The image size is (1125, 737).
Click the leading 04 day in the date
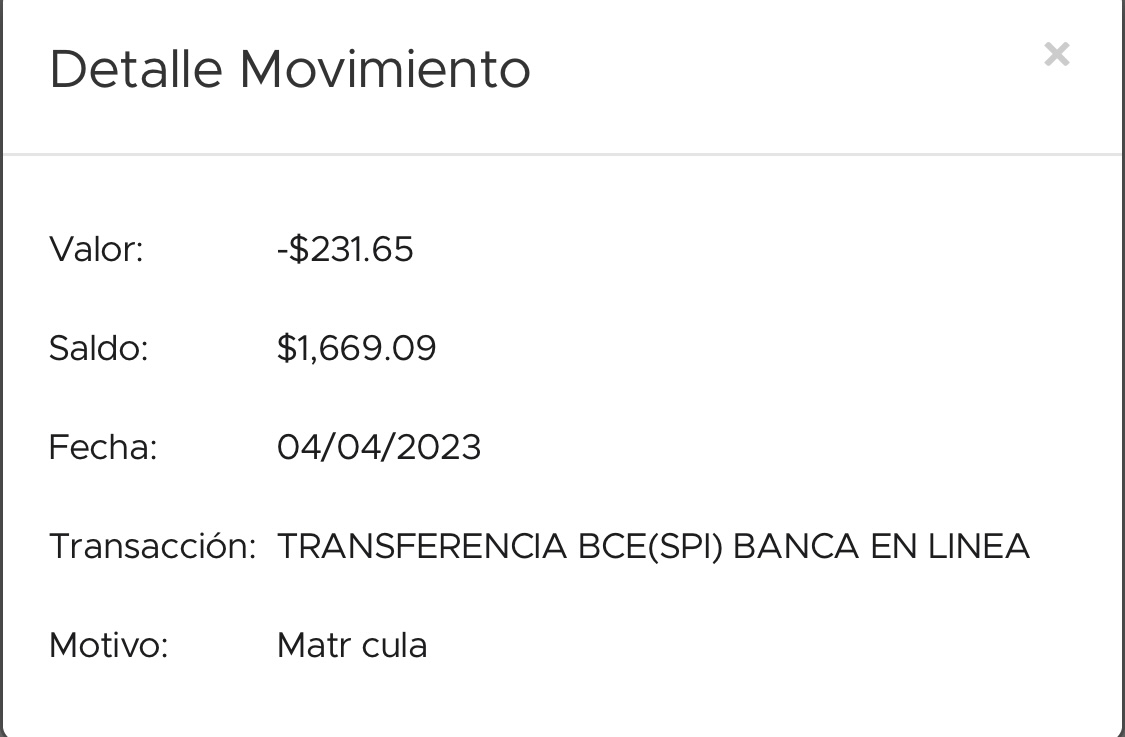(296, 447)
